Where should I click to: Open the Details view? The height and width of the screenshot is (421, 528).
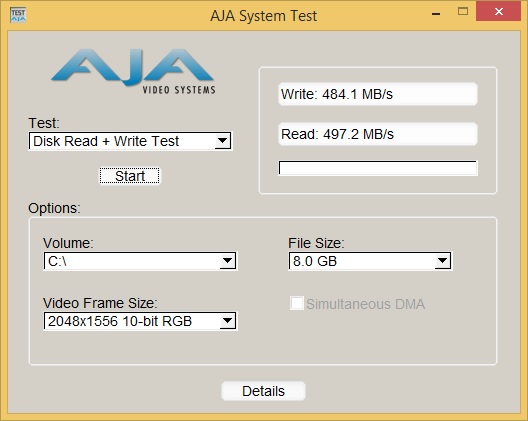pos(263,391)
